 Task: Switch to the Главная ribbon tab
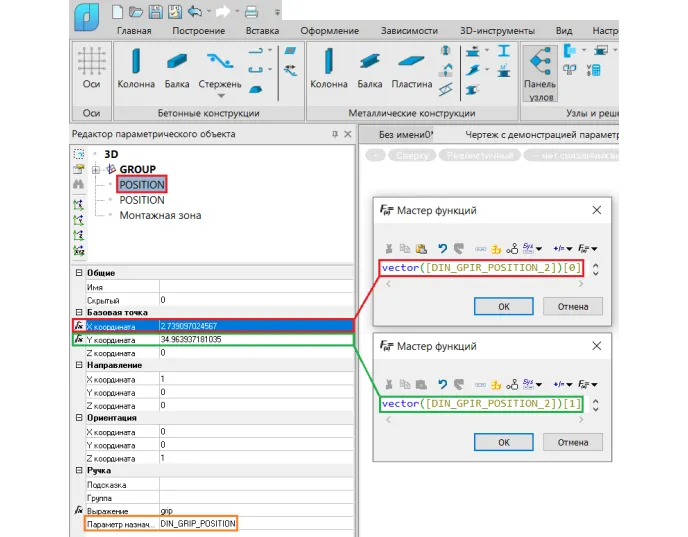pyautogui.click(x=134, y=31)
